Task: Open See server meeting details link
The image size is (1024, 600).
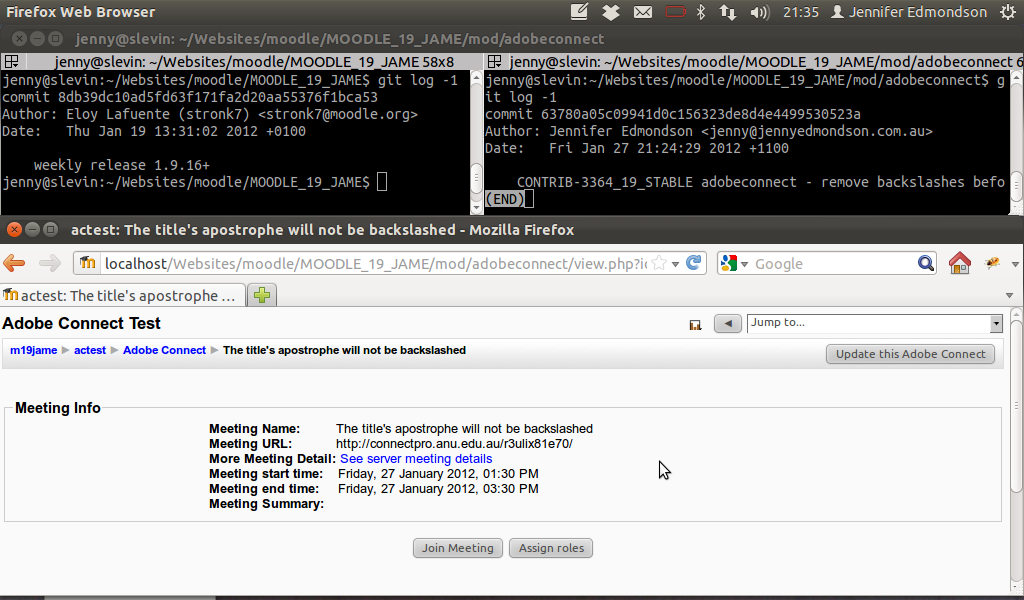Action: [x=416, y=459]
